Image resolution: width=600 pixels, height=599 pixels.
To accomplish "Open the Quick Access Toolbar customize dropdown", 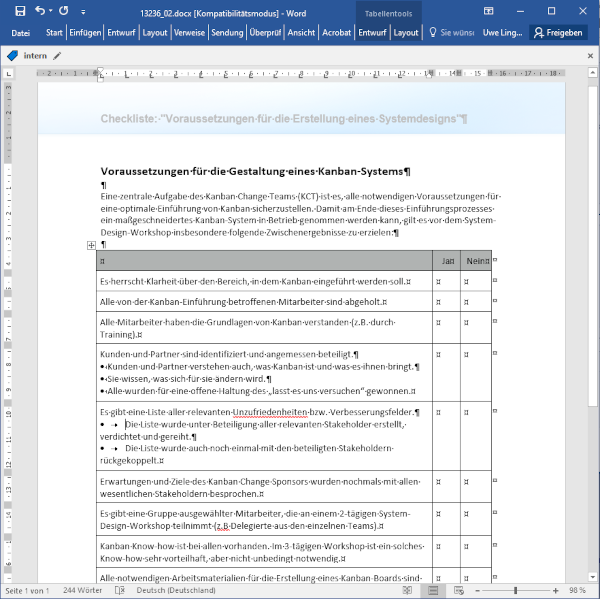I will coord(84,10).
